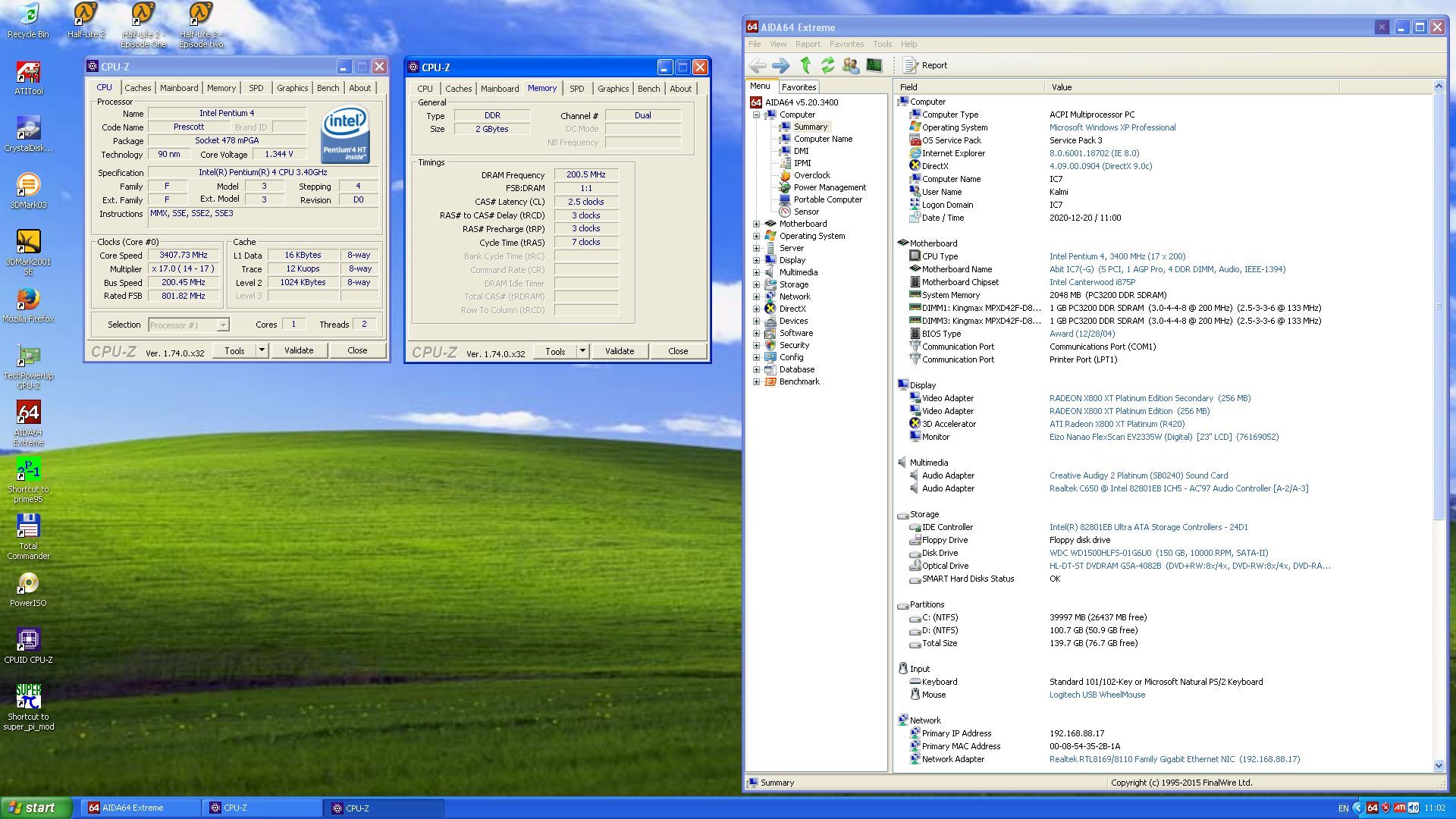Click the AIDA64 tray icon in system tray
This screenshot has height=819, width=1456.
1372,808
